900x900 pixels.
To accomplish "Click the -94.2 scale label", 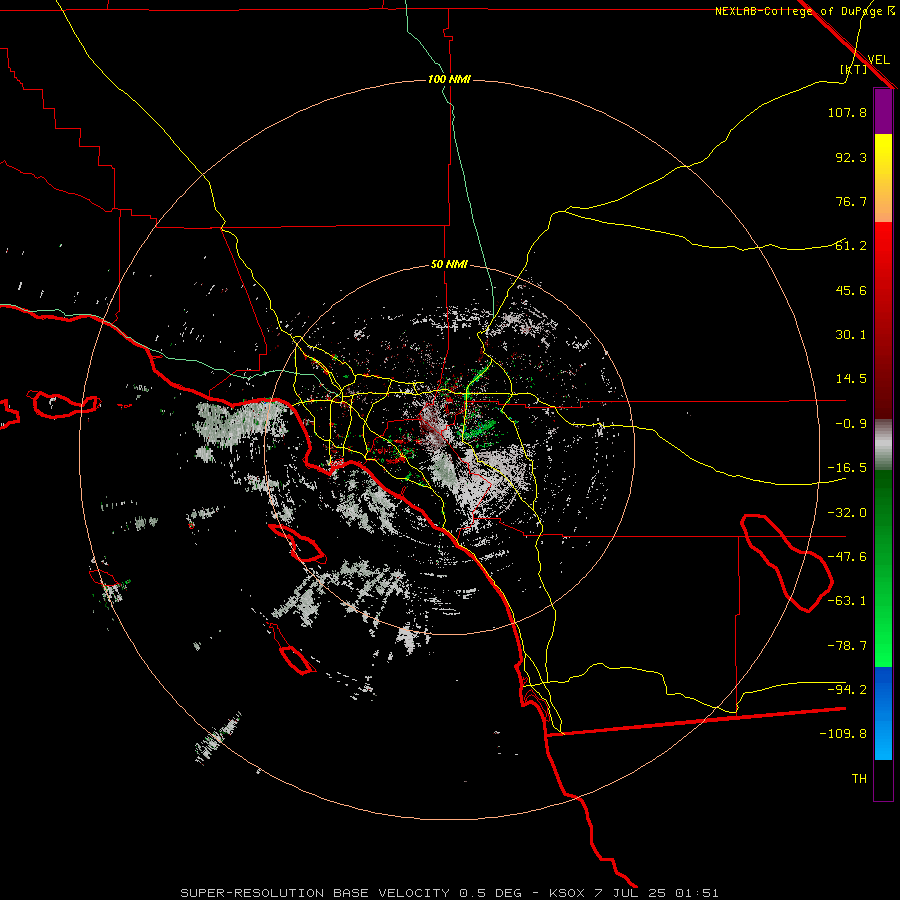I will pos(847,690).
